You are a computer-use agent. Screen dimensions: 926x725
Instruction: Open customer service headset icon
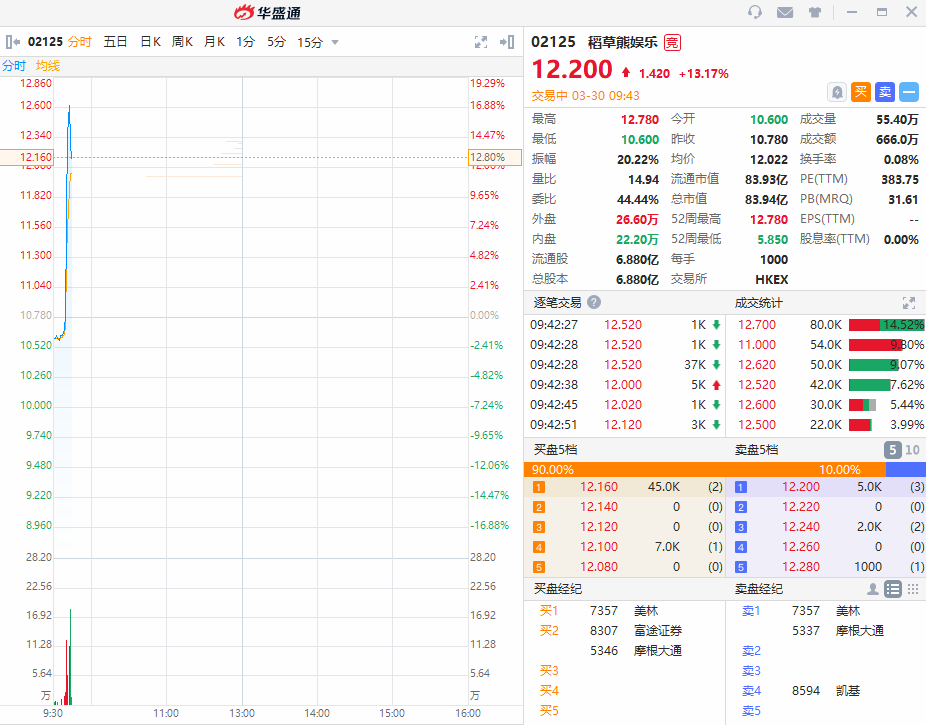pyautogui.click(x=755, y=12)
